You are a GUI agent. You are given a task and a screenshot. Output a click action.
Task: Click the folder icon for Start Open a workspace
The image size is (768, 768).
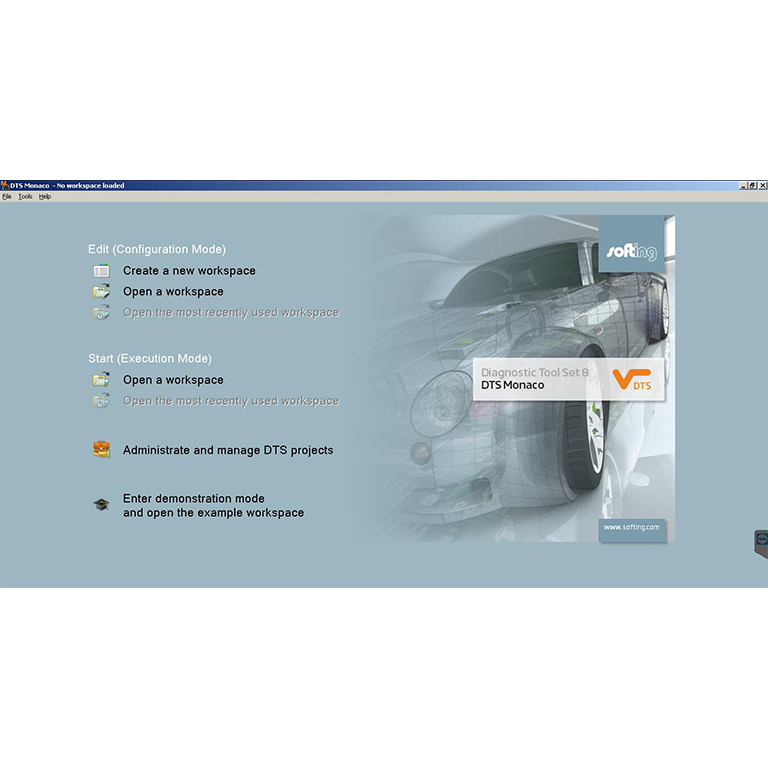click(101, 380)
